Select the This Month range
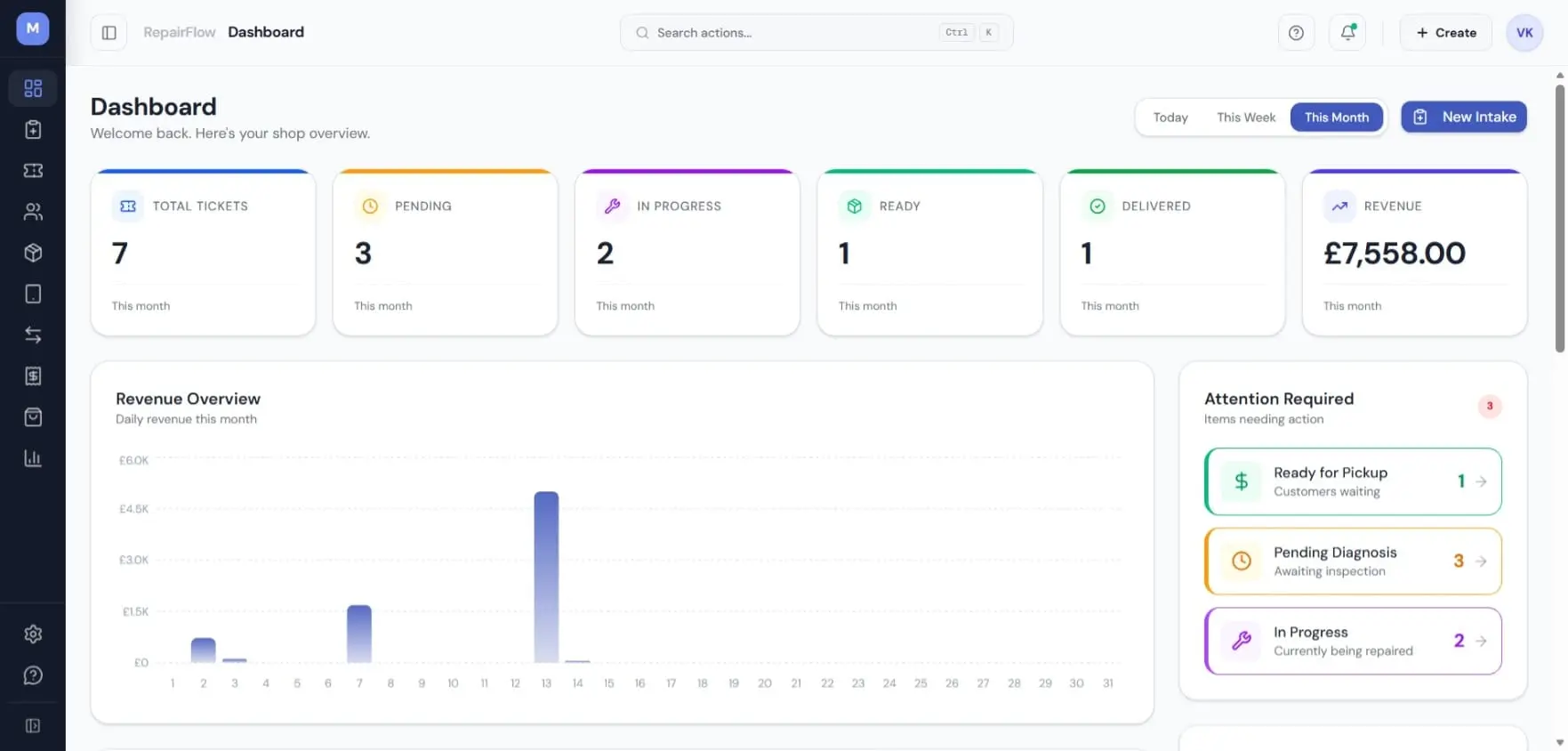The image size is (1568, 751). [1337, 117]
